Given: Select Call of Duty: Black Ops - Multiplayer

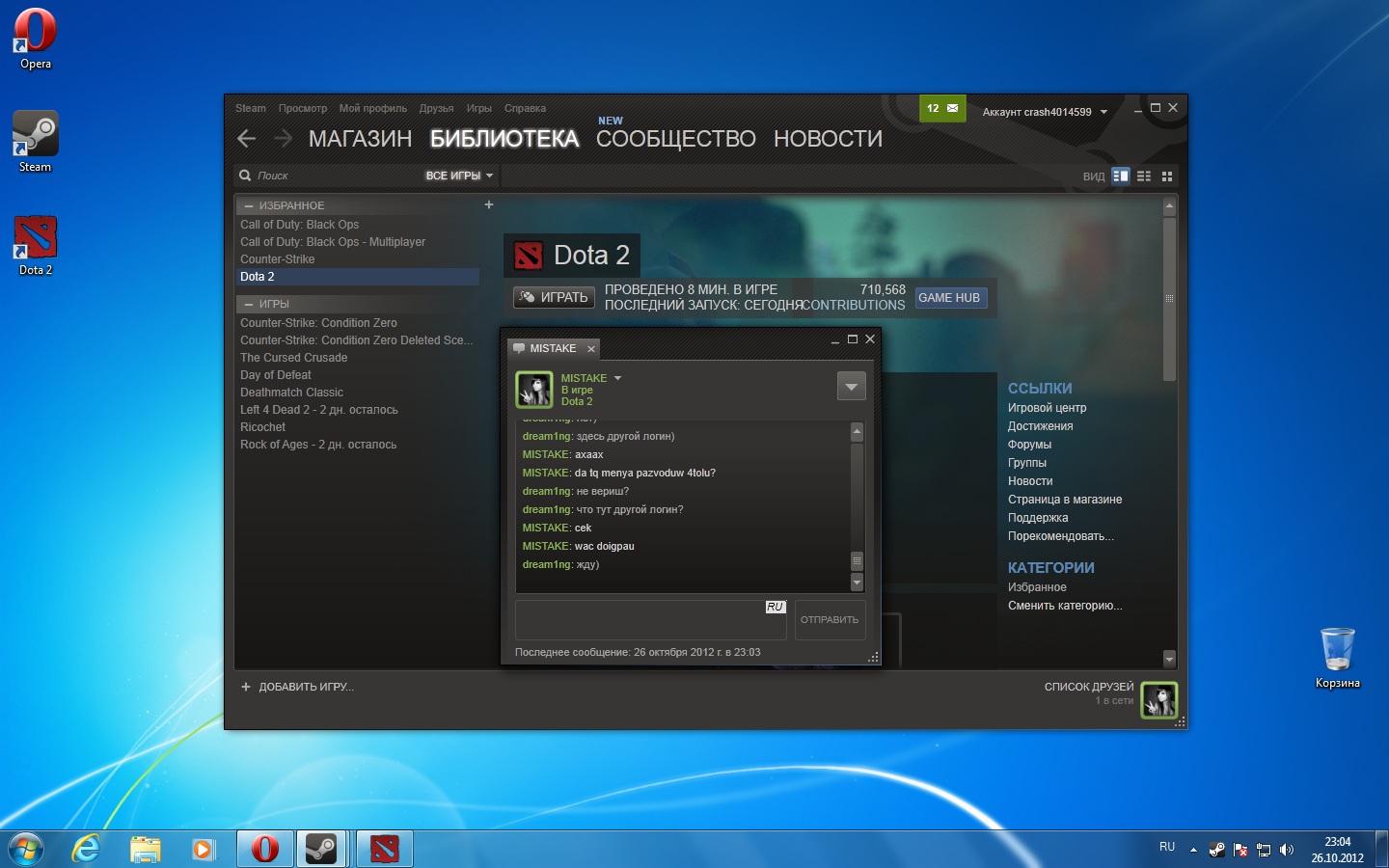Looking at the screenshot, I should coord(357,242).
